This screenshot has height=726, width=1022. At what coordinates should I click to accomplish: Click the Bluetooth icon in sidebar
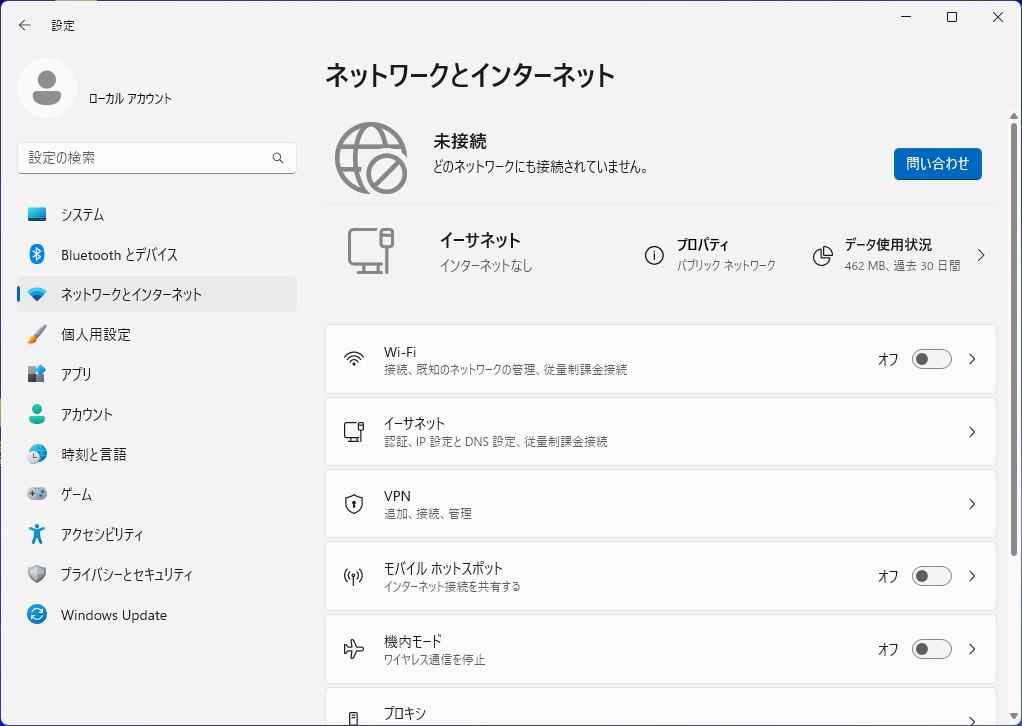(37, 254)
